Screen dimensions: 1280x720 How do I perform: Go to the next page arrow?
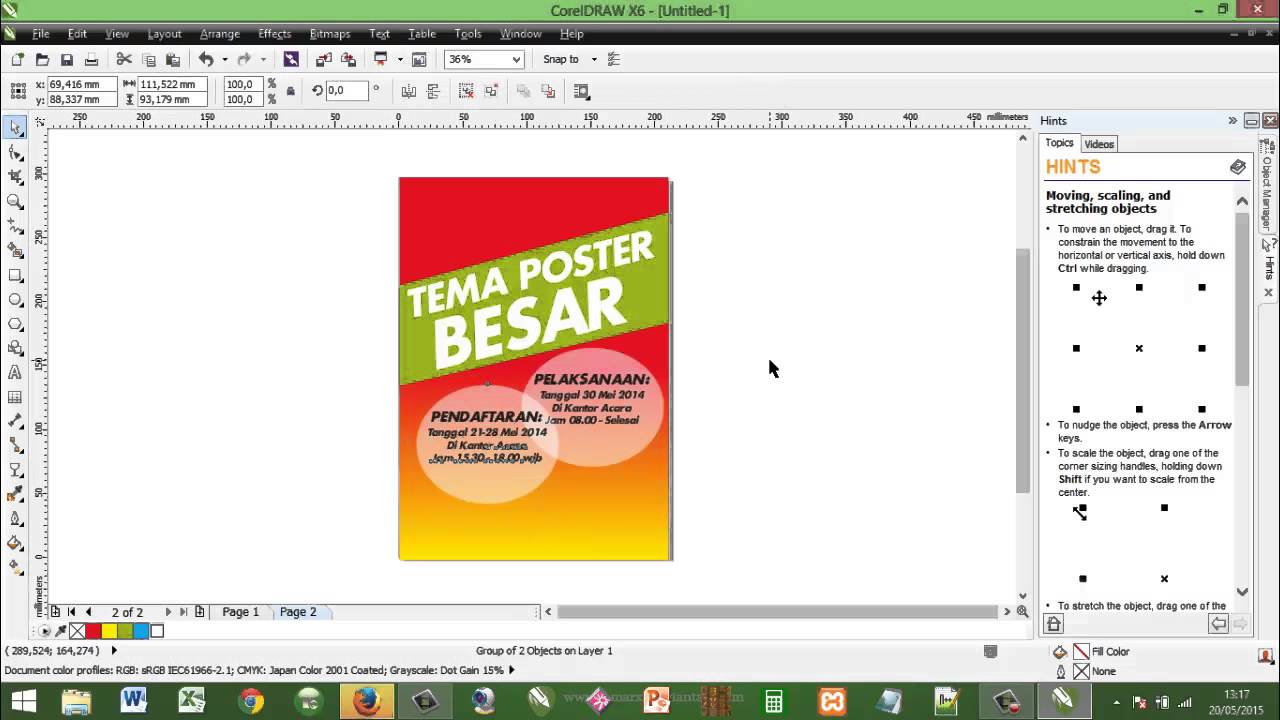click(168, 612)
